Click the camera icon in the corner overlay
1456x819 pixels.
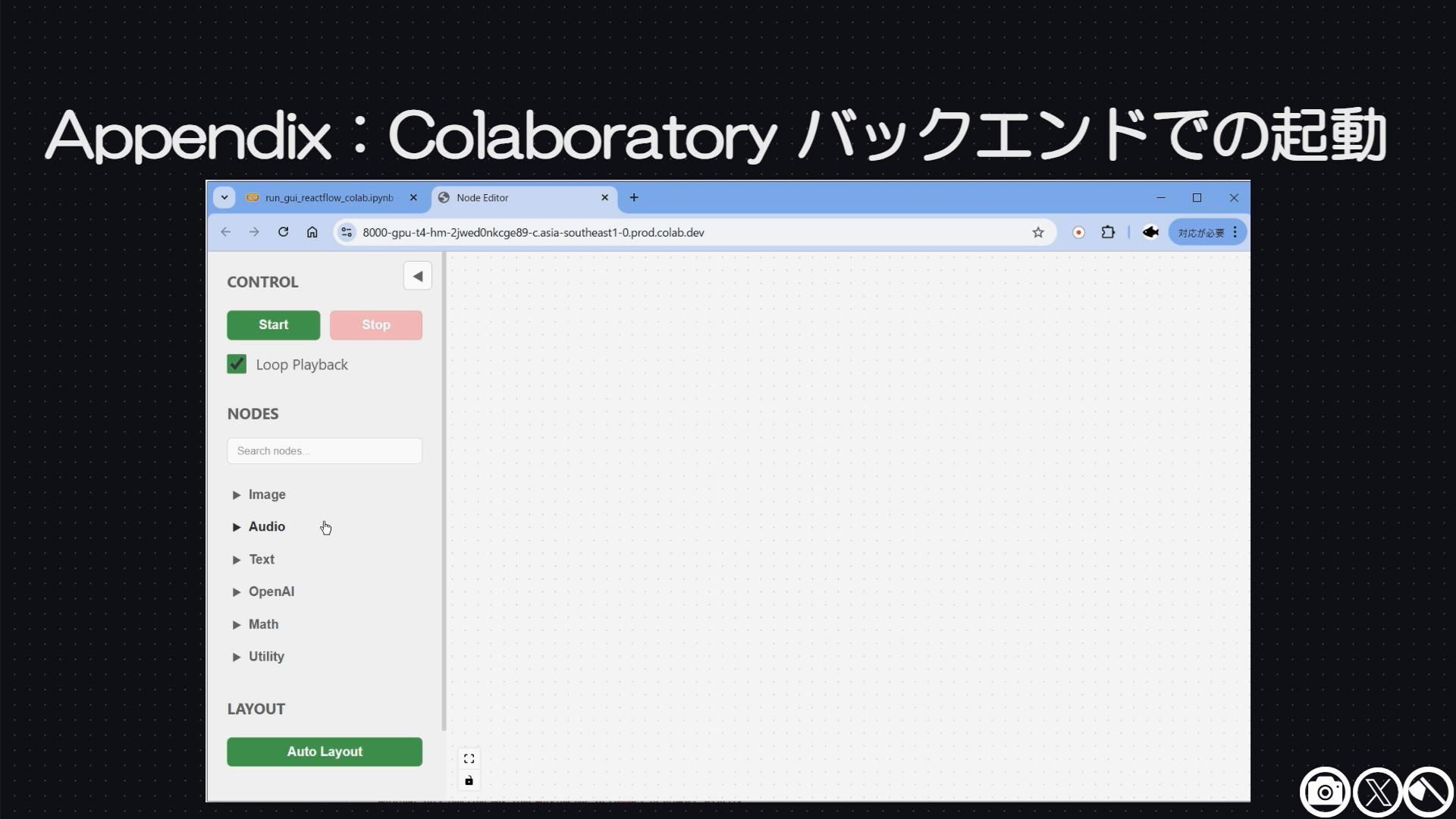1324,792
